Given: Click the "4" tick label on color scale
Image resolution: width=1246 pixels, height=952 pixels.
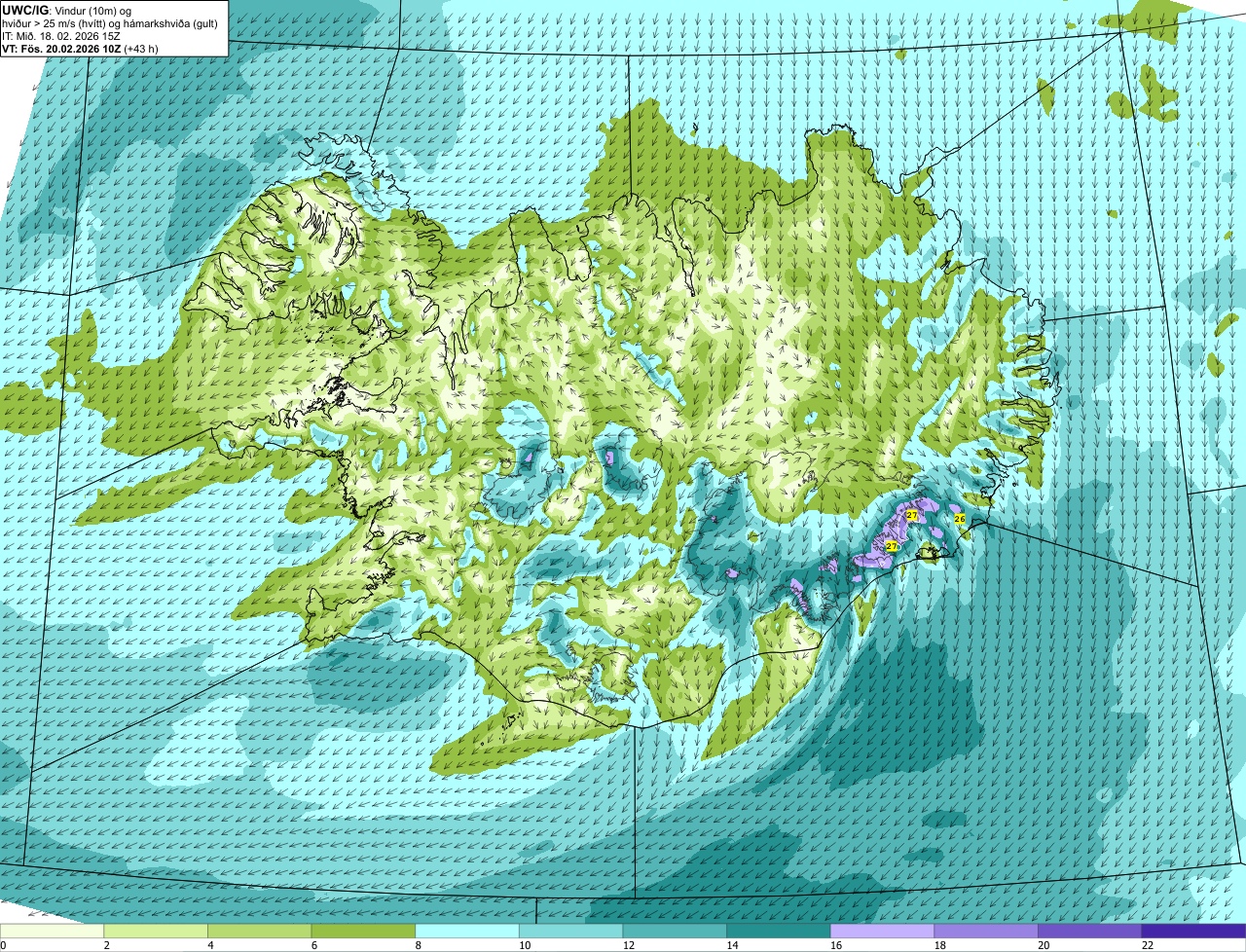Looking at the screenshot, I should [x=210, y=945].
